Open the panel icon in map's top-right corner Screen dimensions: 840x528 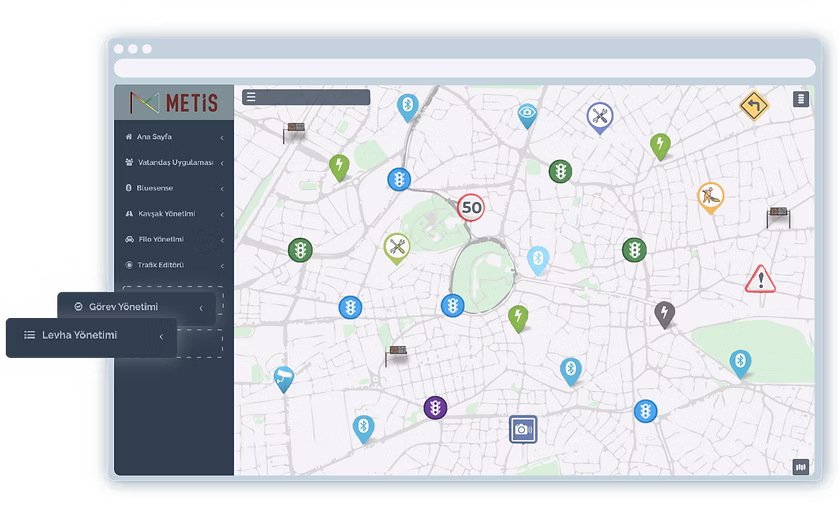[x=800, y=98]
